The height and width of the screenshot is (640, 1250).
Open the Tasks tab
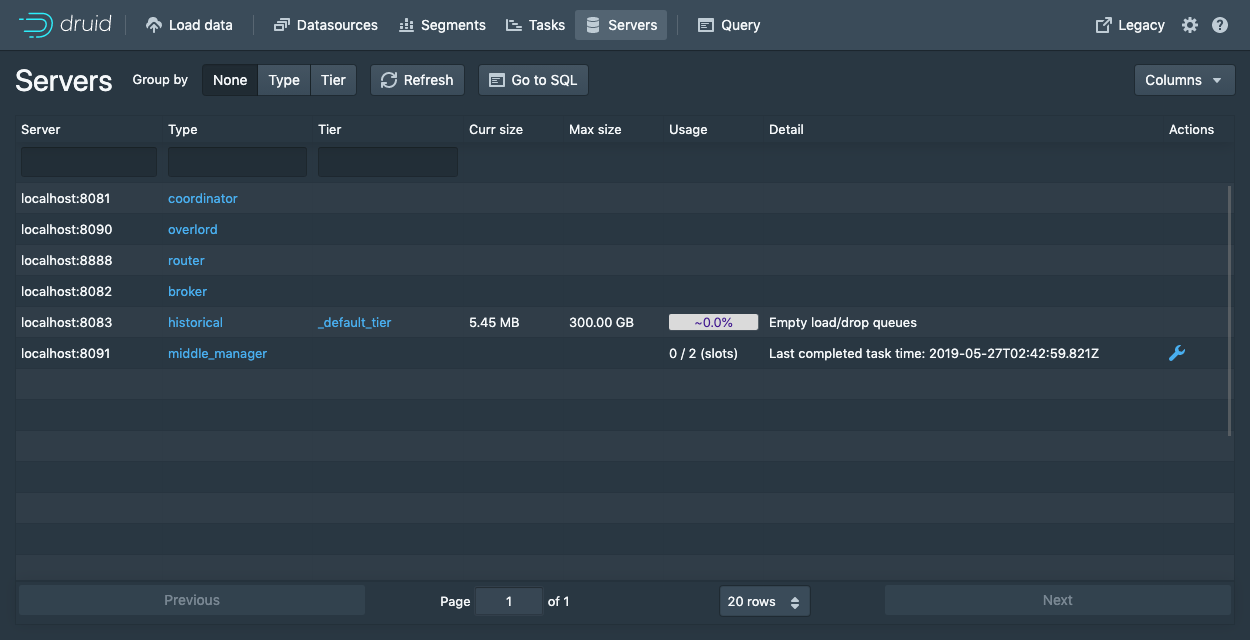tap(535, 25)
